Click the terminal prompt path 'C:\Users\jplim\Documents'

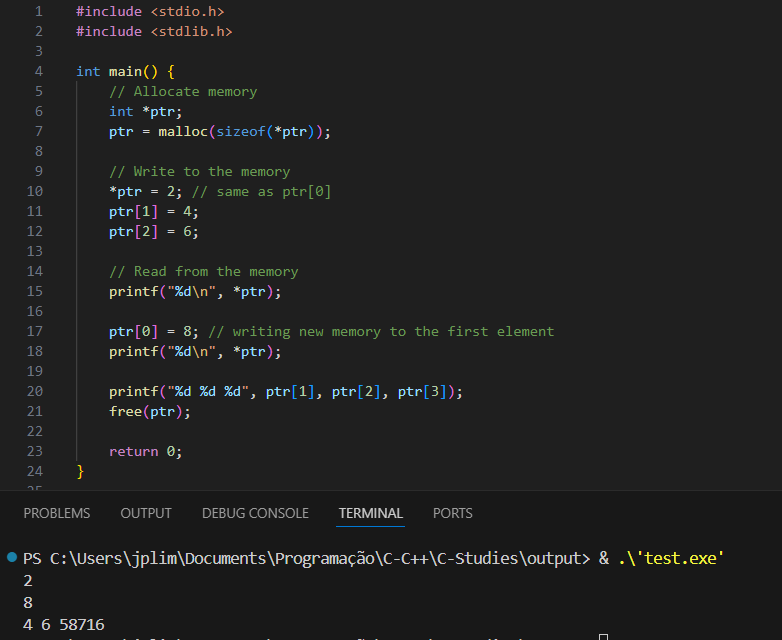tap(161, 558)
